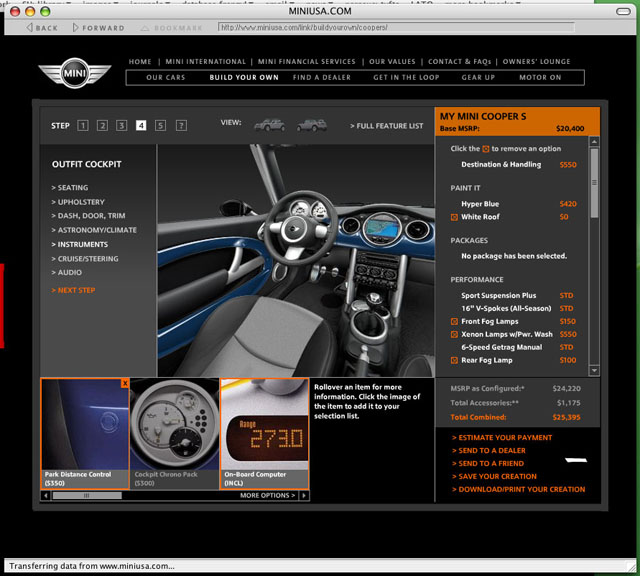Add Cockpit Chrono Pack thumbnail

tap(175, 434)
